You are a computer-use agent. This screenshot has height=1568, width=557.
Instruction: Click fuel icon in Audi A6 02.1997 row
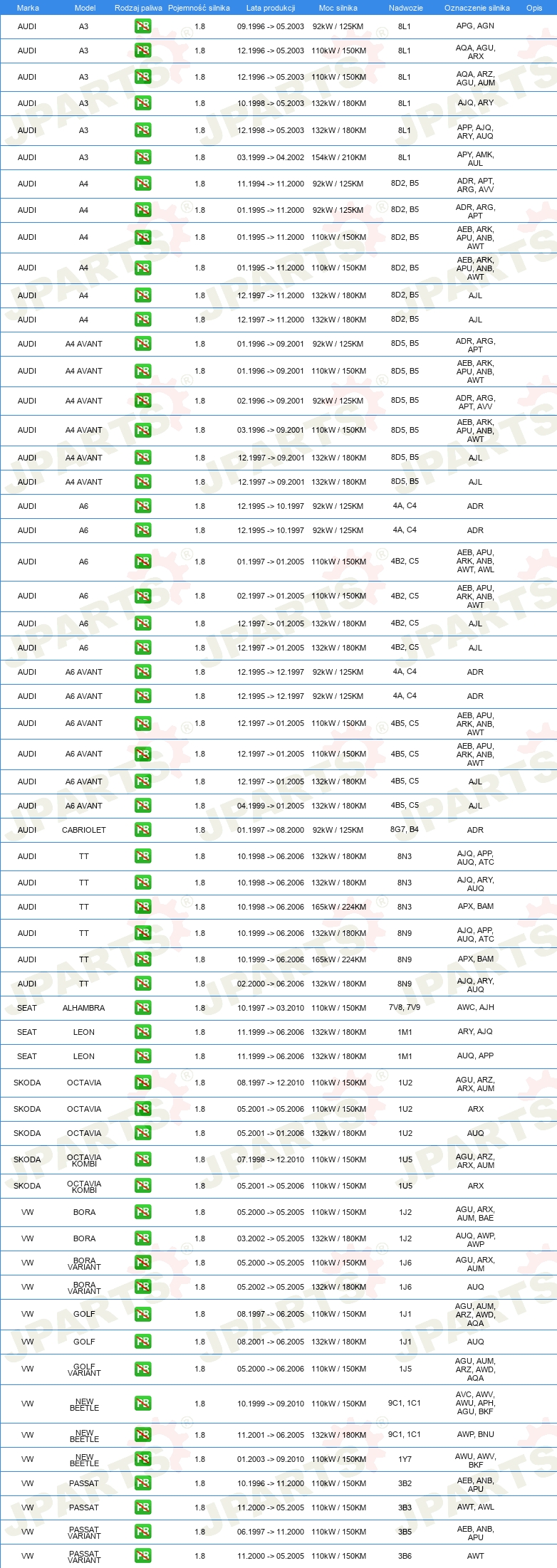click(142, 596)
